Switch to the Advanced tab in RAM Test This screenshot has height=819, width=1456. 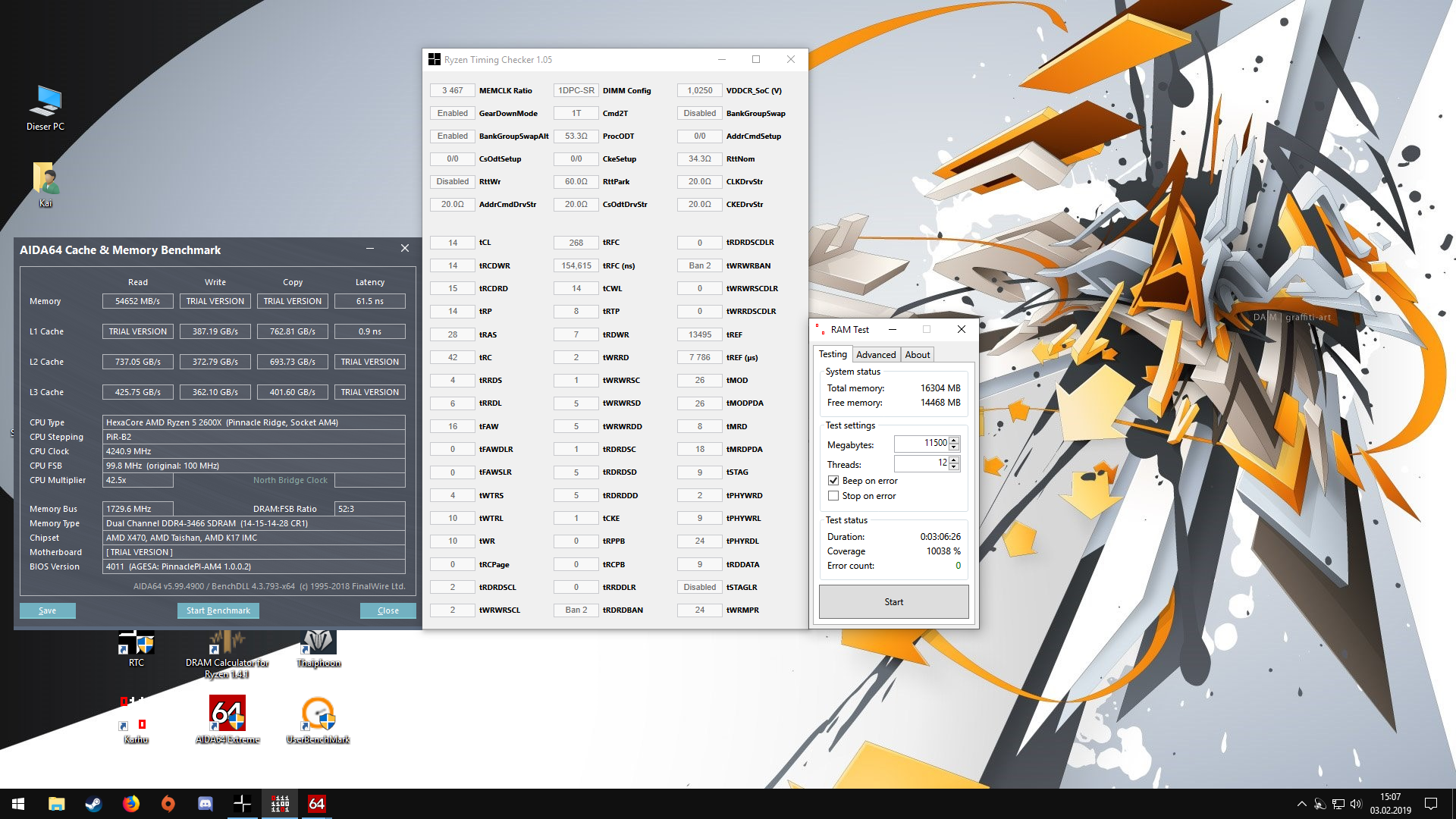pos(876,355)
